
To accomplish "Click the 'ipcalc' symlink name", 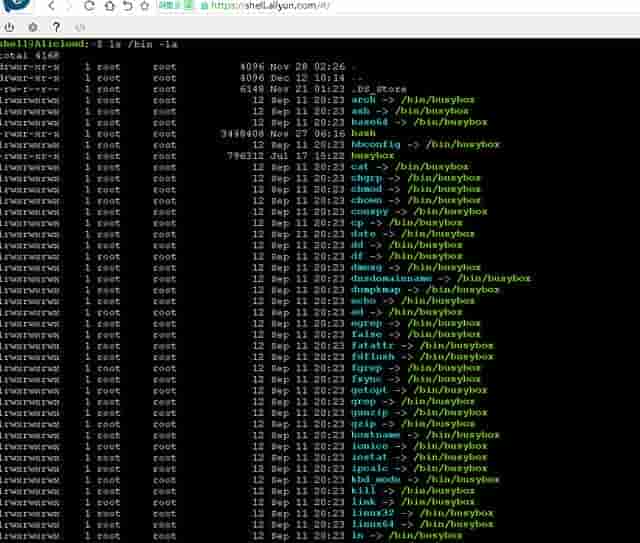I will pos(369,469).
